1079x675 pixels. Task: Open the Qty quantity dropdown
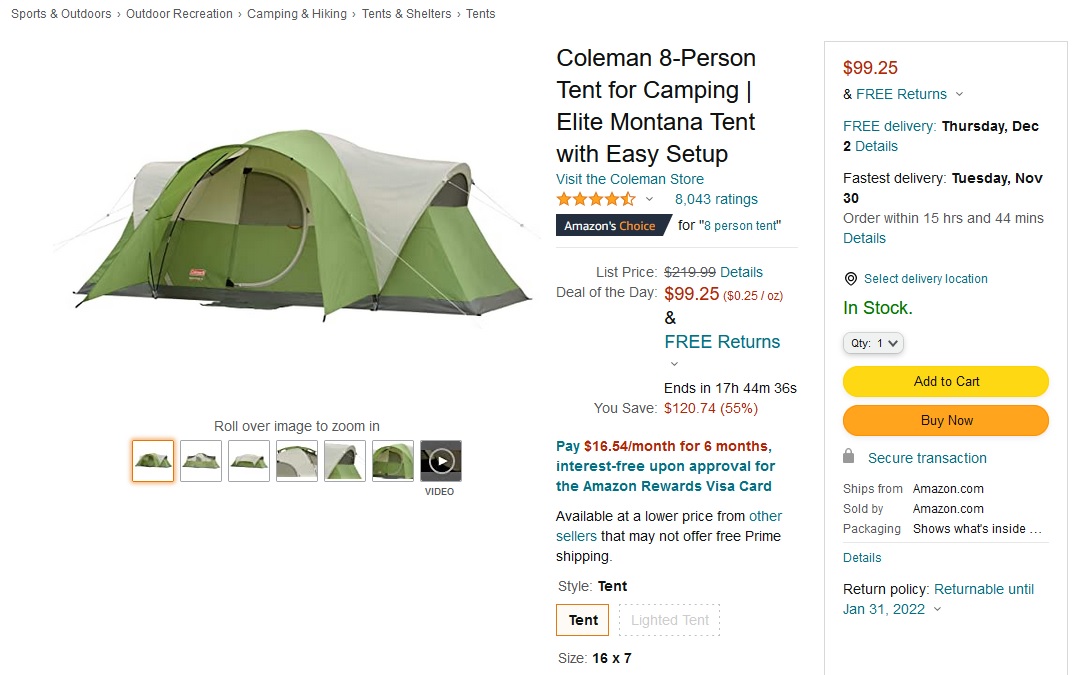873,343
